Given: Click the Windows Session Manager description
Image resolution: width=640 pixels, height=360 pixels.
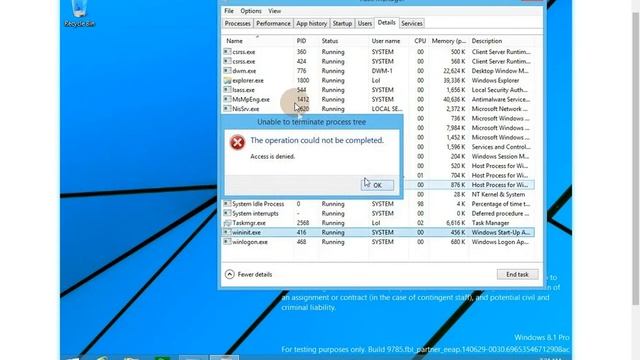Looking at the screenshot, I should point(500,156).
